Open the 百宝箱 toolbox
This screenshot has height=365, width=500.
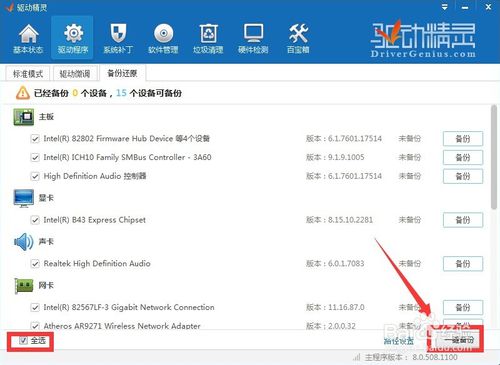pyautogui.click(x=298, y=39)
